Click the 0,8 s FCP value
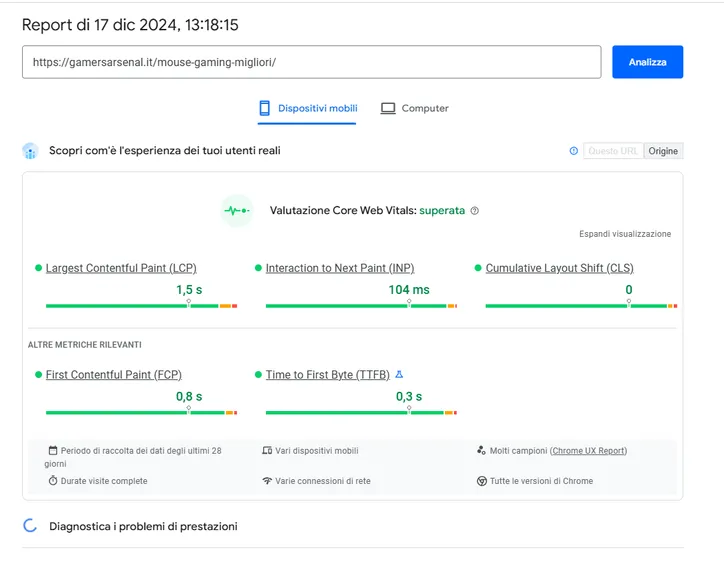 pyautogui.click(x=189, y=397)
